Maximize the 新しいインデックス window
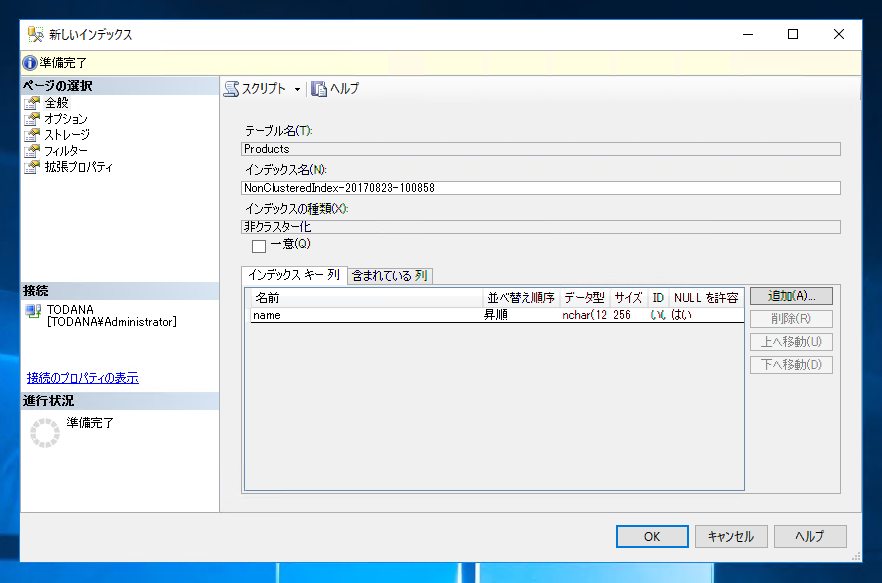882x583 pixels. (x=793, y=34)
